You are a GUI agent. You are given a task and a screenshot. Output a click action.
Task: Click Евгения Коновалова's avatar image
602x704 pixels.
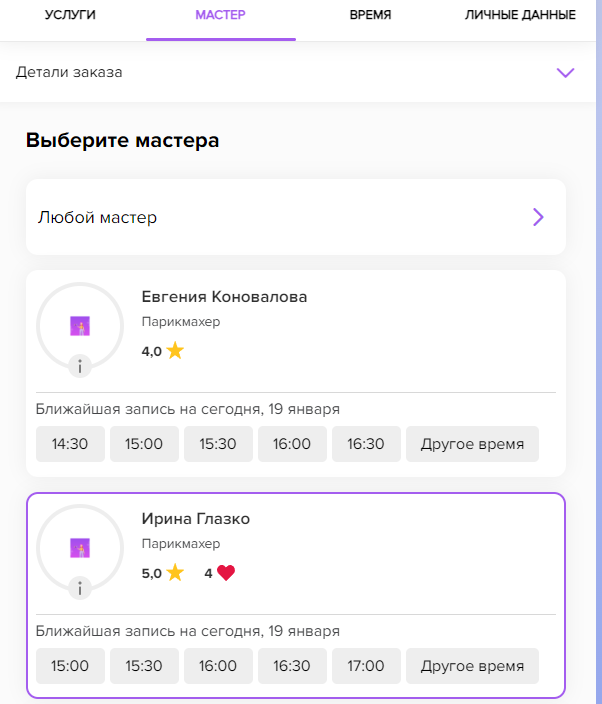[x=80, y=326]
